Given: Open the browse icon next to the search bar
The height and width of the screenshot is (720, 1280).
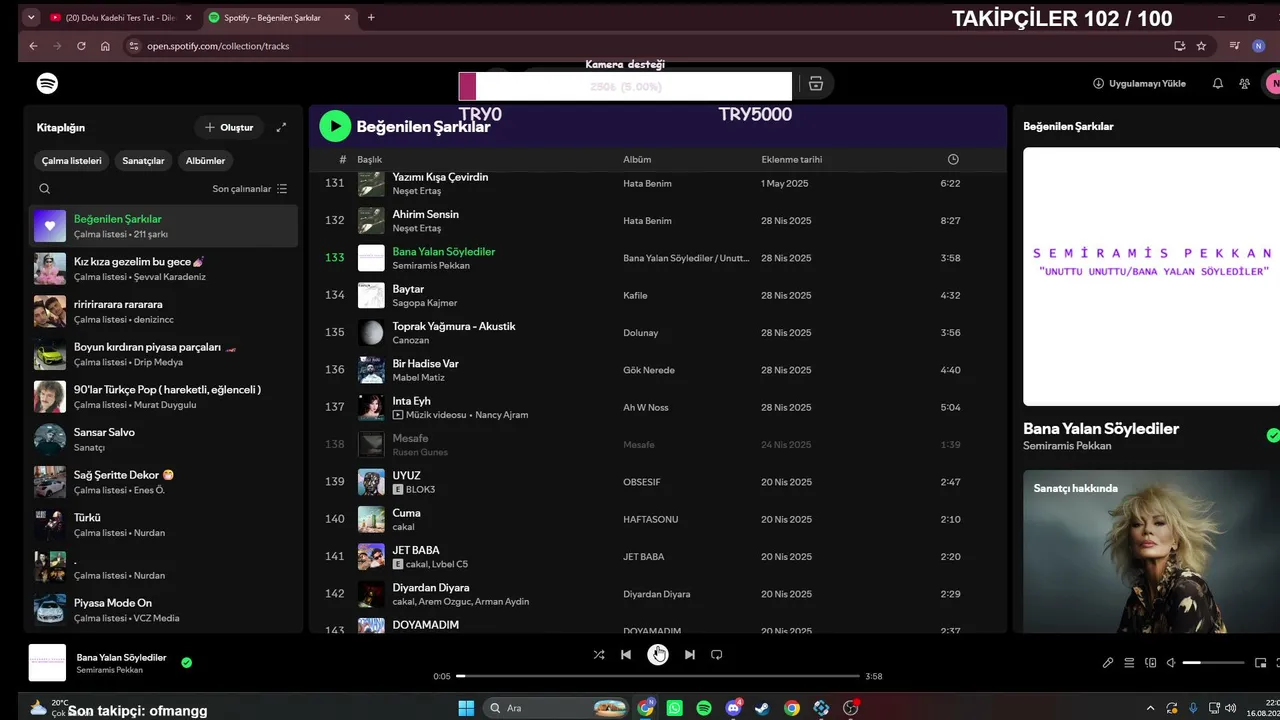Looking at the screenshot, I should click(x=816, y=84).
